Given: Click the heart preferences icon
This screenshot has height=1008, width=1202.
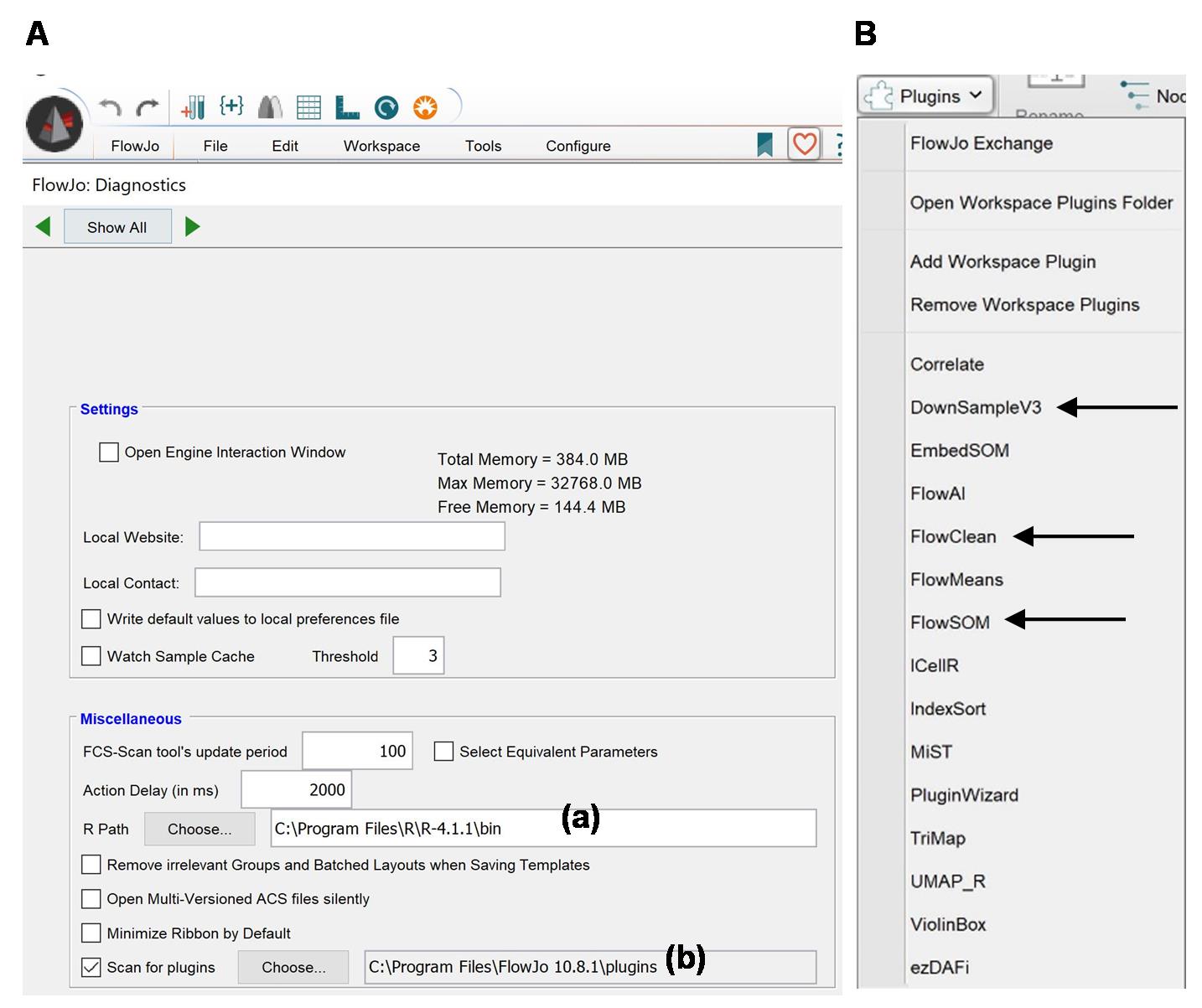Looking at the screenshot, I should pos(804,144).
